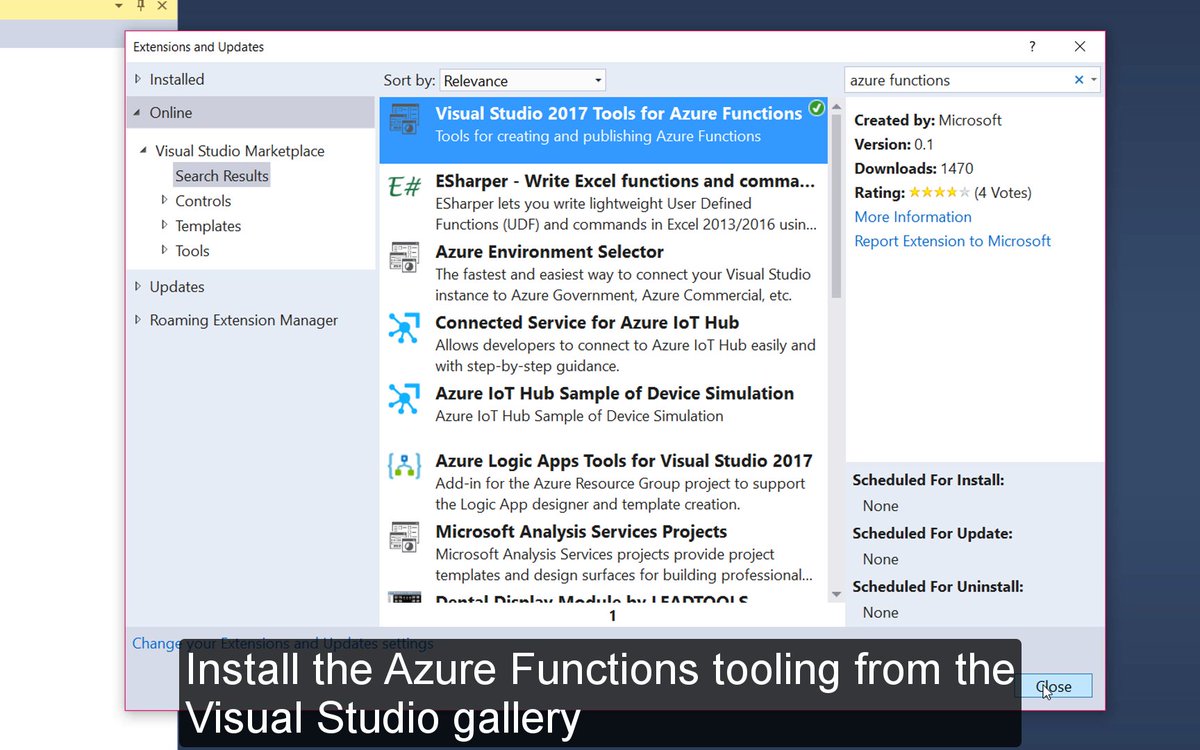Viewport: 1200px width, 750px height.
Task: Open the More Information link
Action: pos(913,216)
